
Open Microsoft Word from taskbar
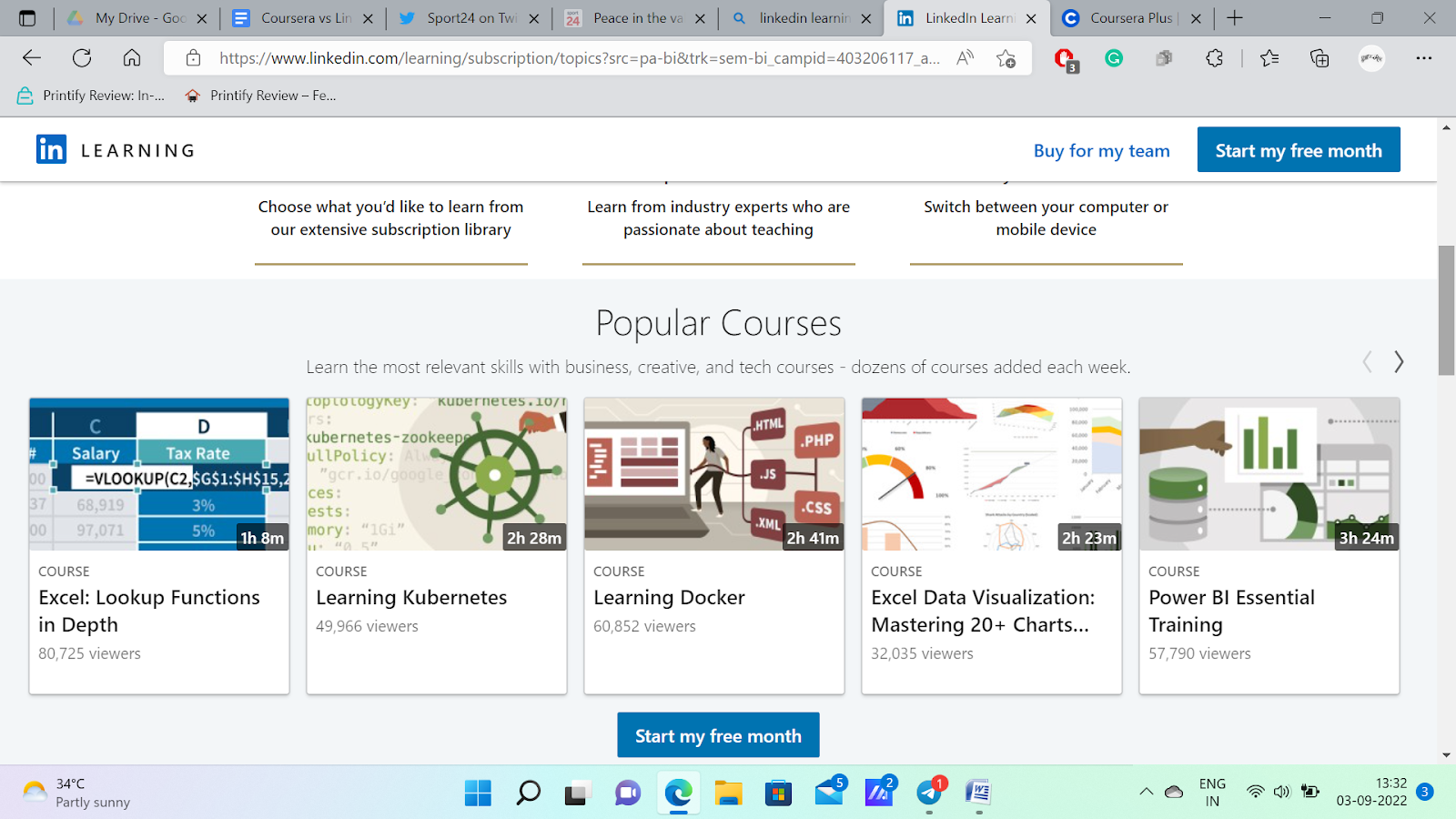978,793
